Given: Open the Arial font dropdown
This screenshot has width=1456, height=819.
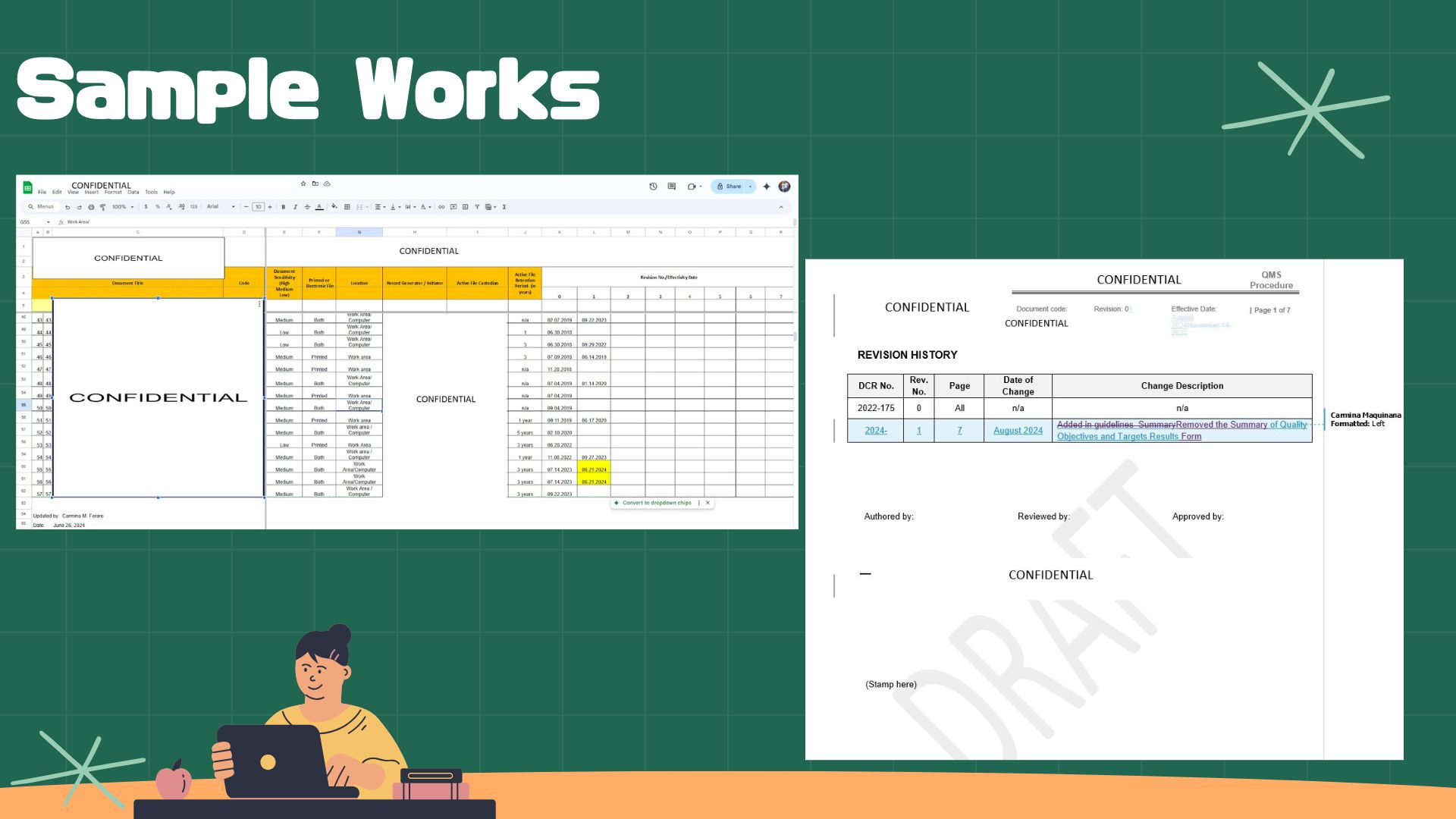Looking at the screenshot, I should (221, 206).
